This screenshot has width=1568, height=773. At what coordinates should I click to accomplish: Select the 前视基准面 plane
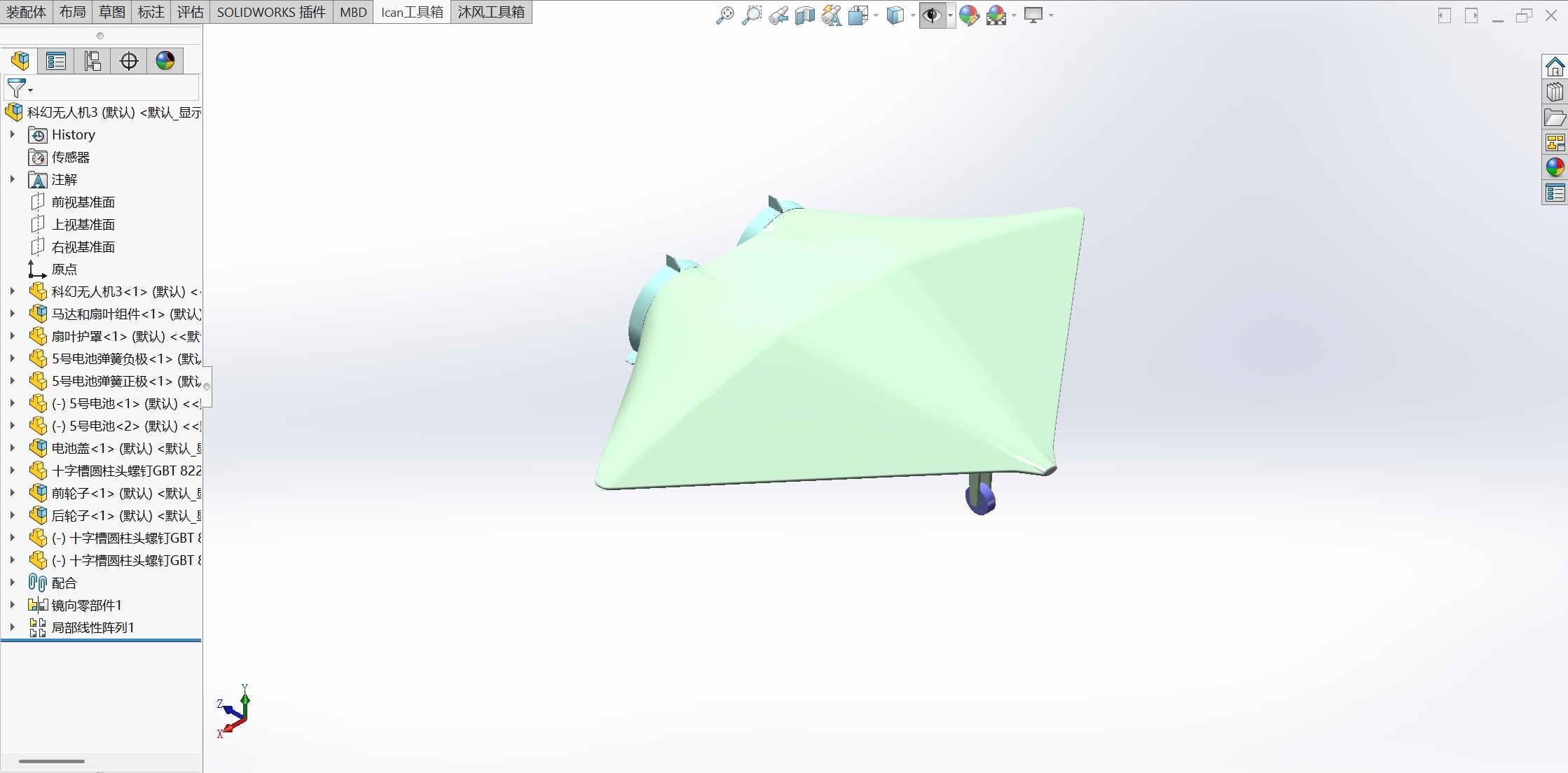point(83,202)
